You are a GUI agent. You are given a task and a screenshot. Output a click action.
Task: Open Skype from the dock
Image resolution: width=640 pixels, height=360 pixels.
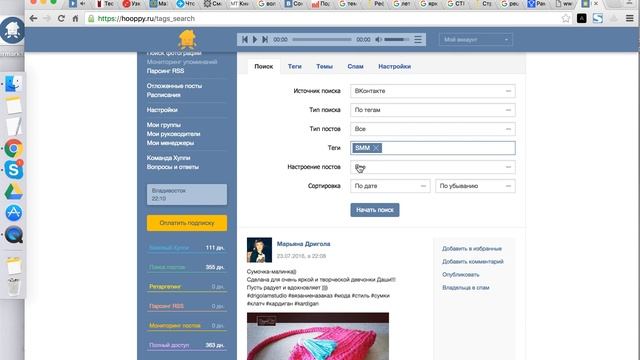point(13,169)
